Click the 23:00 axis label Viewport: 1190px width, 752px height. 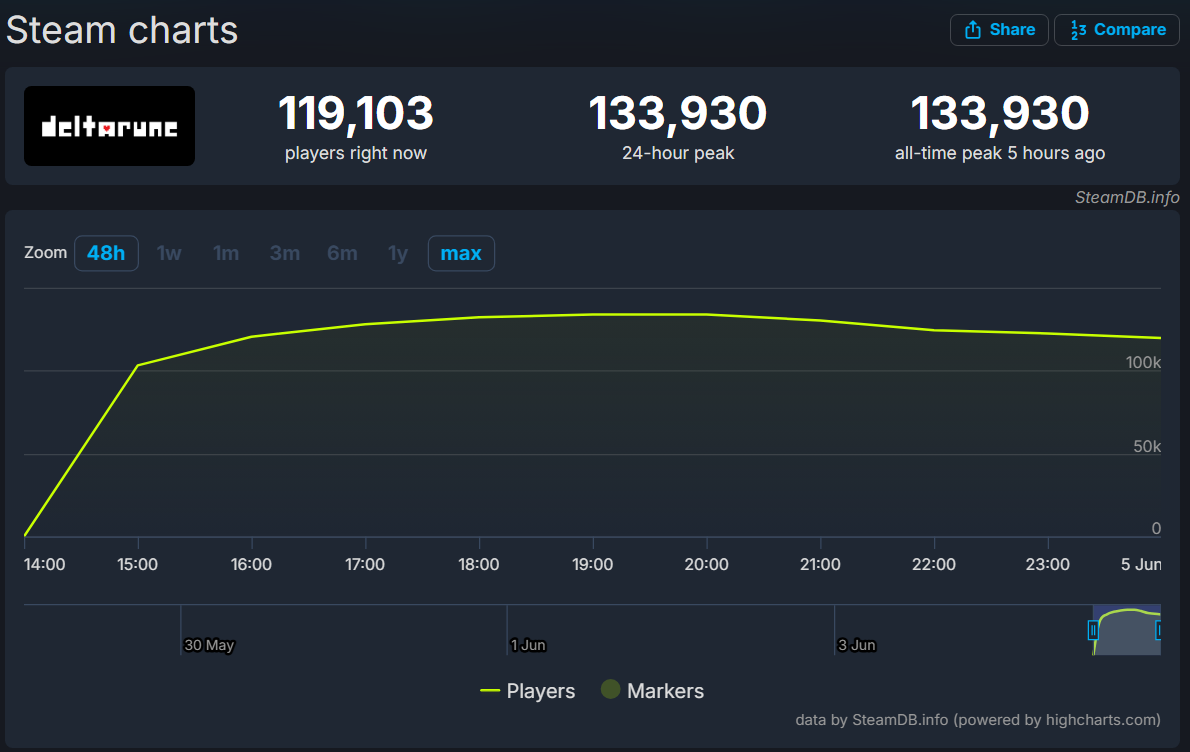(x=1048, y=565)
